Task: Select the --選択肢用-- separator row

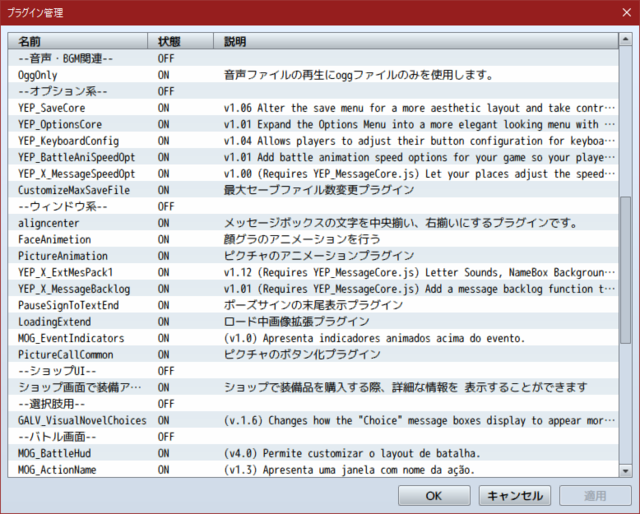Action: pyautogui.click(x=313, y=404)
